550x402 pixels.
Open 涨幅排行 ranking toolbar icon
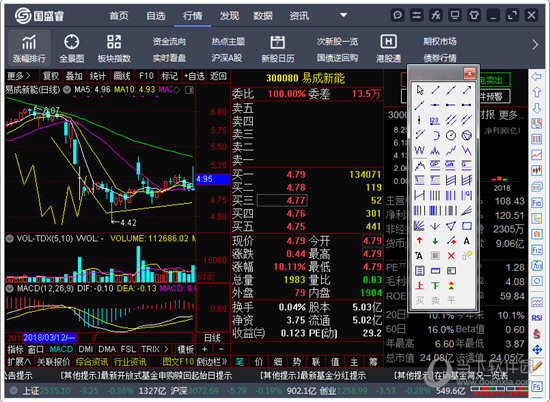pyautogui.click(x=29, y=48)
